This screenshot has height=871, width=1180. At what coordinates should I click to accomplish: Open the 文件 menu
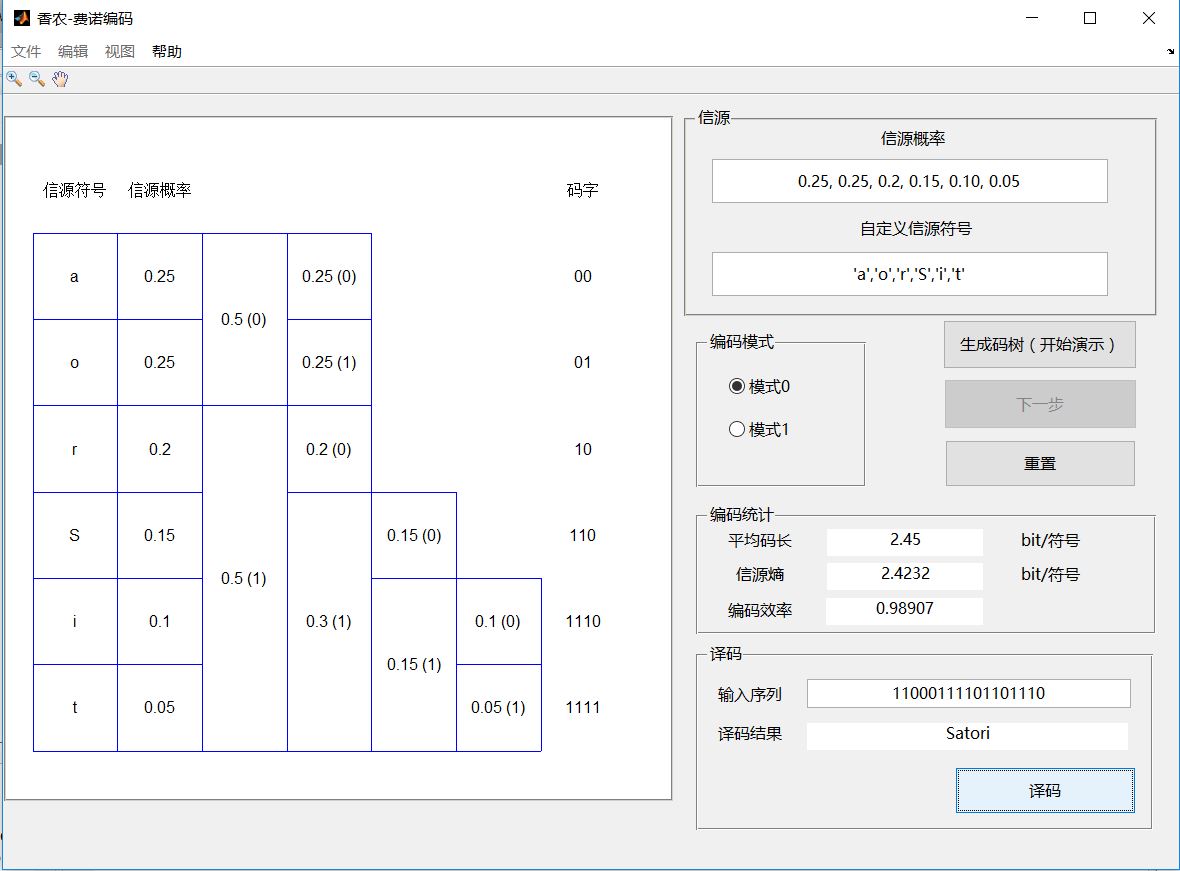click(x=26, y=52)
